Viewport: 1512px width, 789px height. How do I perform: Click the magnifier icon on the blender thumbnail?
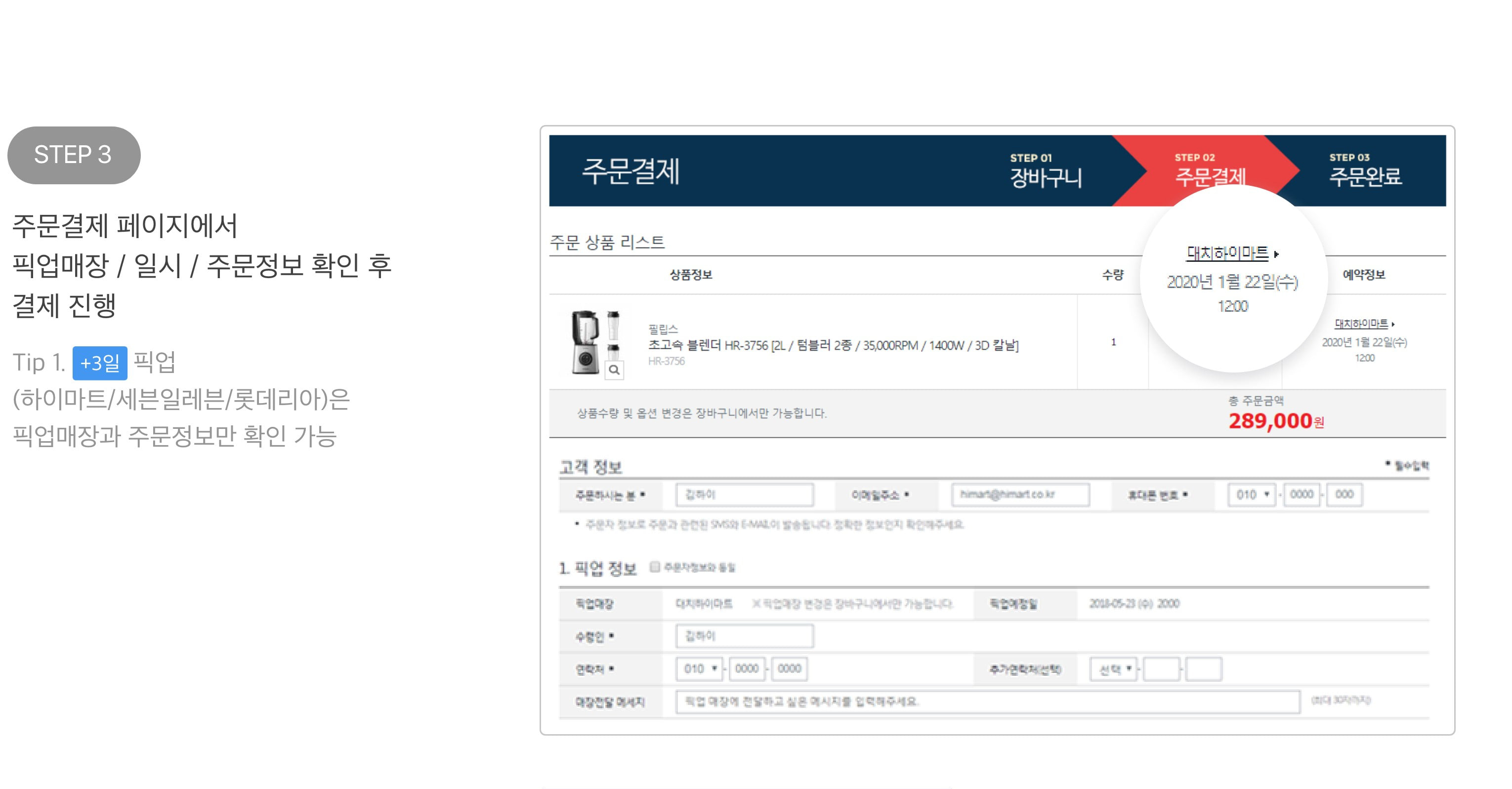(614, 370)
